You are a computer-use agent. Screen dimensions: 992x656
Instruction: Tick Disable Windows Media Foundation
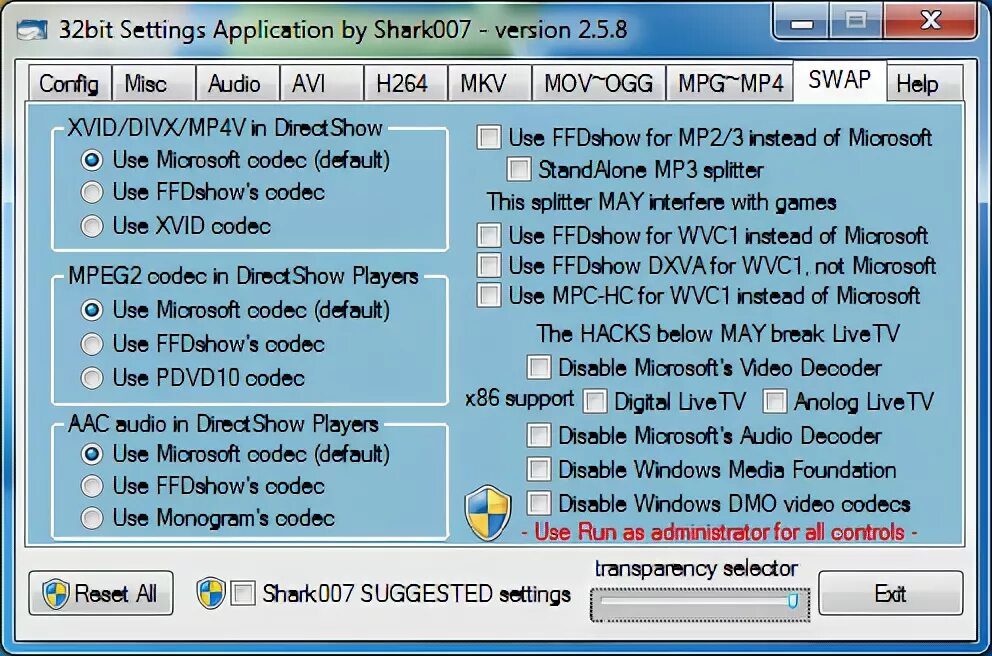tap(539, 470)
